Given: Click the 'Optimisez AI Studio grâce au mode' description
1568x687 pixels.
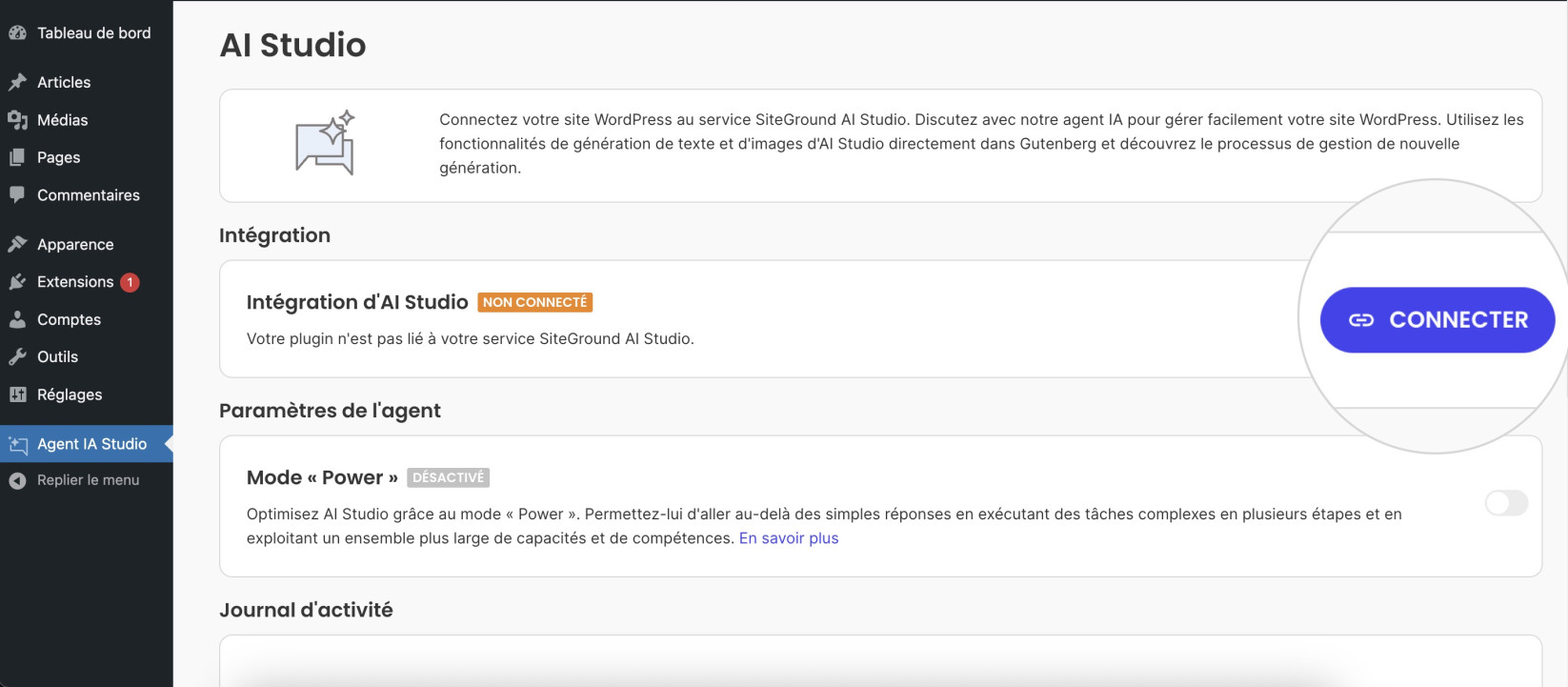Looking at the screenshot, I should (x=824, y=526).
